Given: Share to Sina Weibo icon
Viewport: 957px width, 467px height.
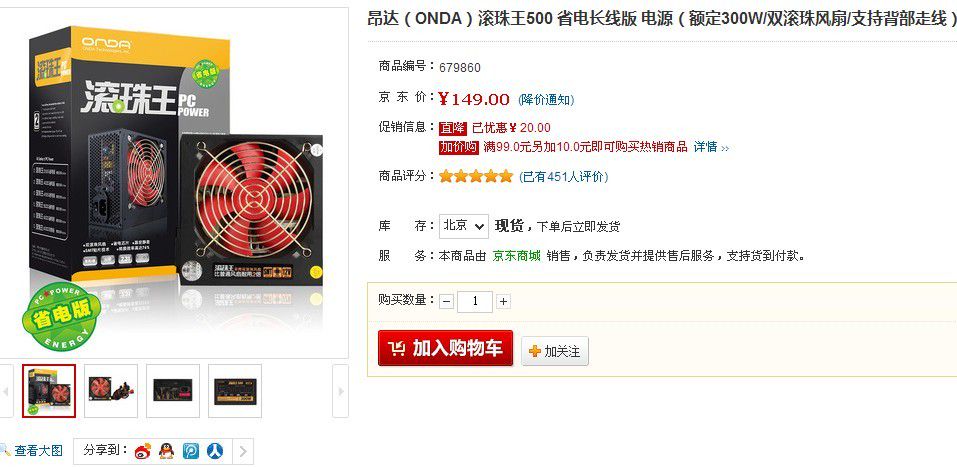Looking at the screenshot, I should (143, 451).
